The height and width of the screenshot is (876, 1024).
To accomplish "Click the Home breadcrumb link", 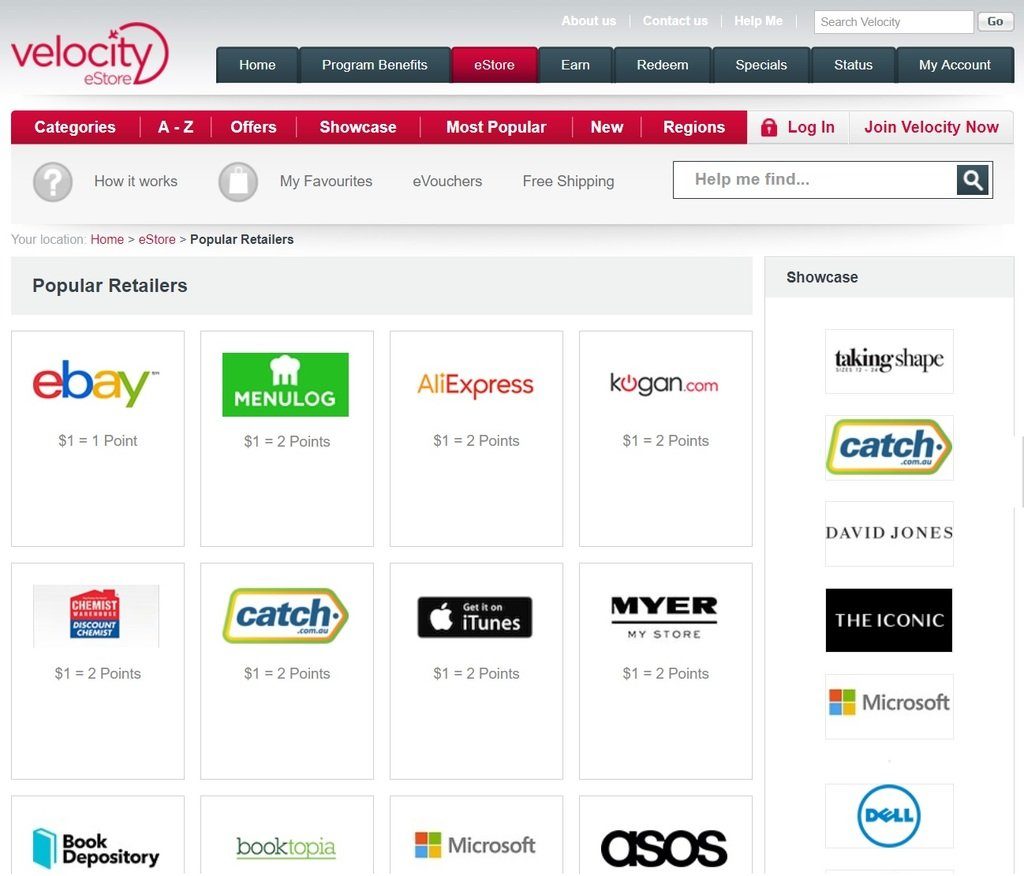I will (x=107, y=240).
